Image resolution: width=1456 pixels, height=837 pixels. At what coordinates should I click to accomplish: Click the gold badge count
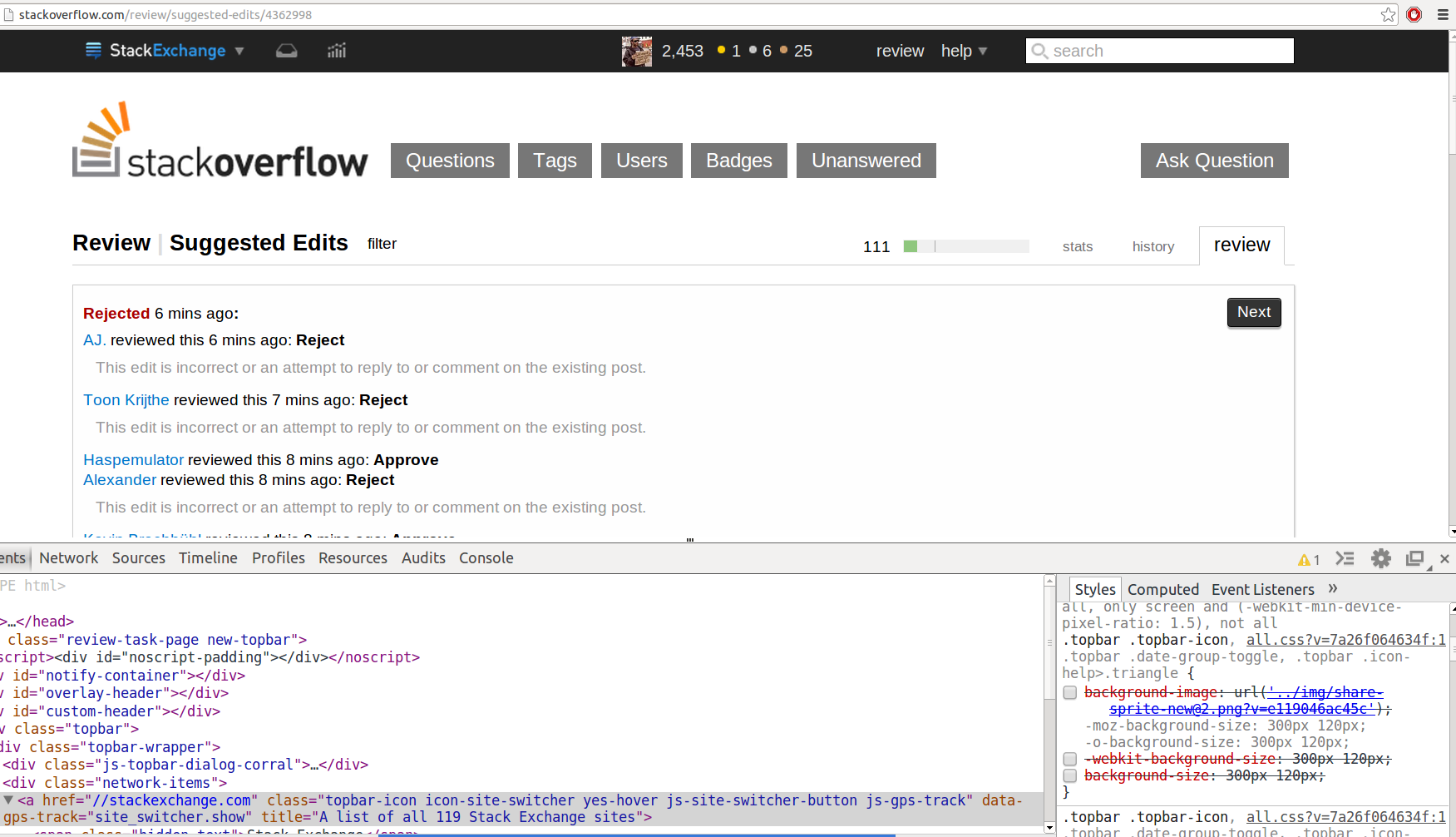[x=729, y=51]
